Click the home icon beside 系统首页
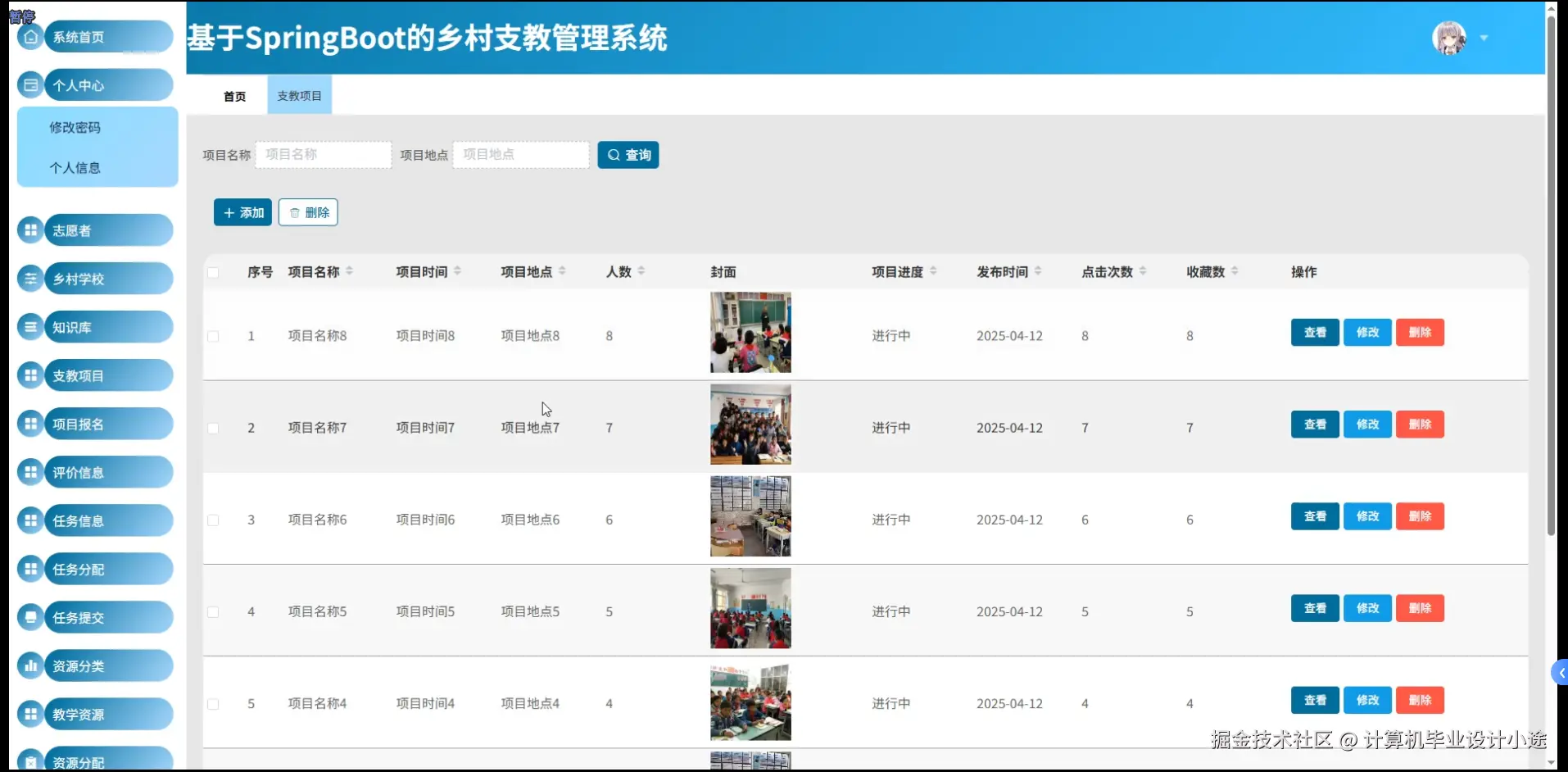1568x772 pixels. pos(30,37)
